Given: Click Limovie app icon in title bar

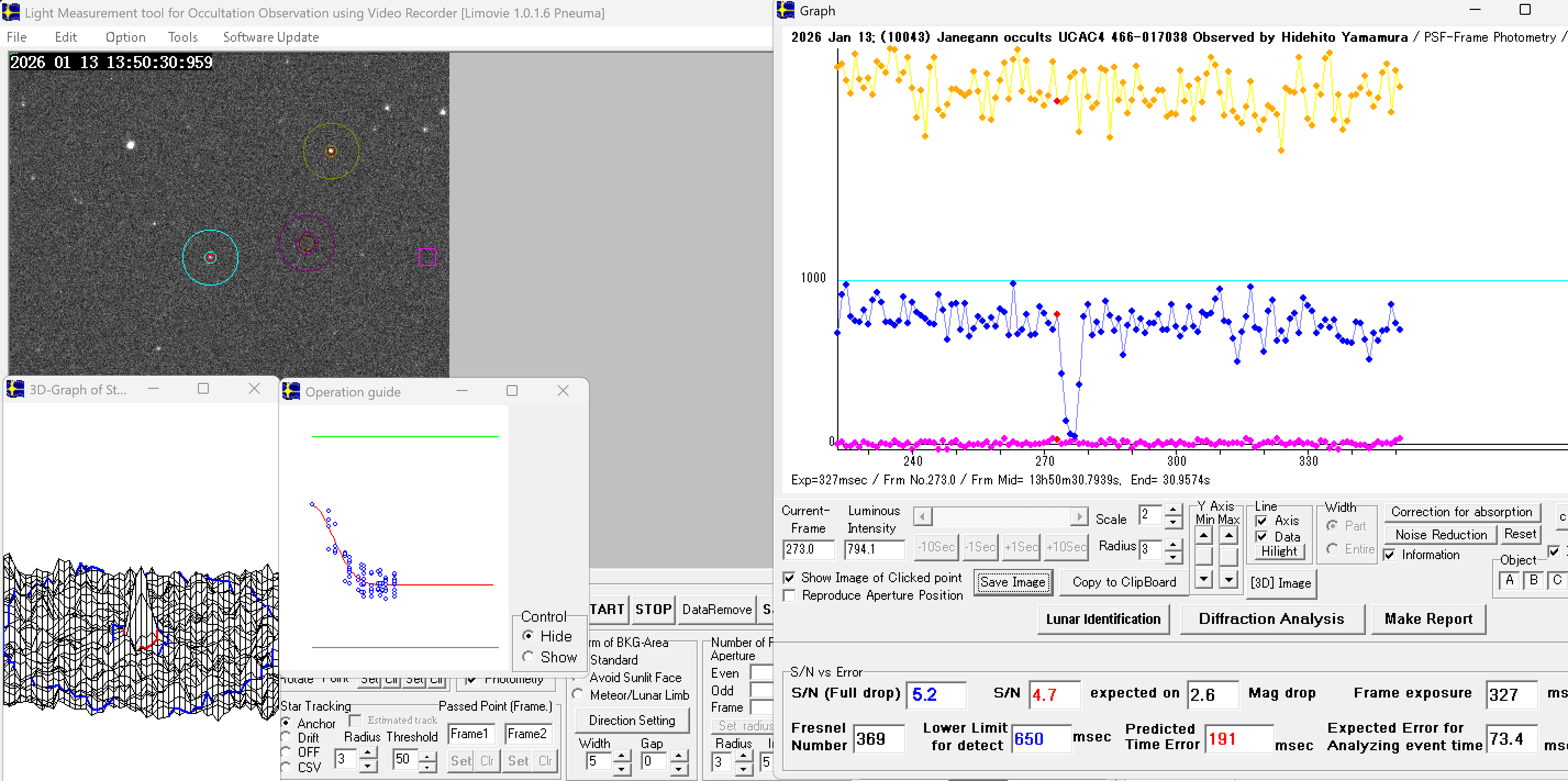Looking at the screenshot, I should (x=11, y=12).
